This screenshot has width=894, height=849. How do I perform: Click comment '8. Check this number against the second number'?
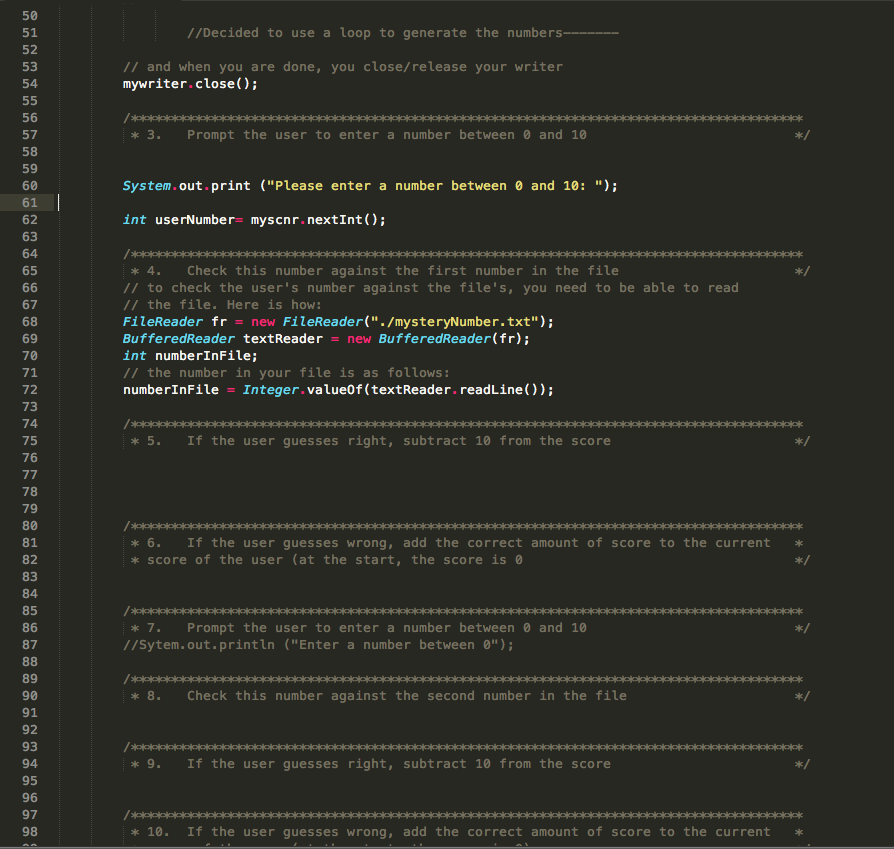pos(379,696)
